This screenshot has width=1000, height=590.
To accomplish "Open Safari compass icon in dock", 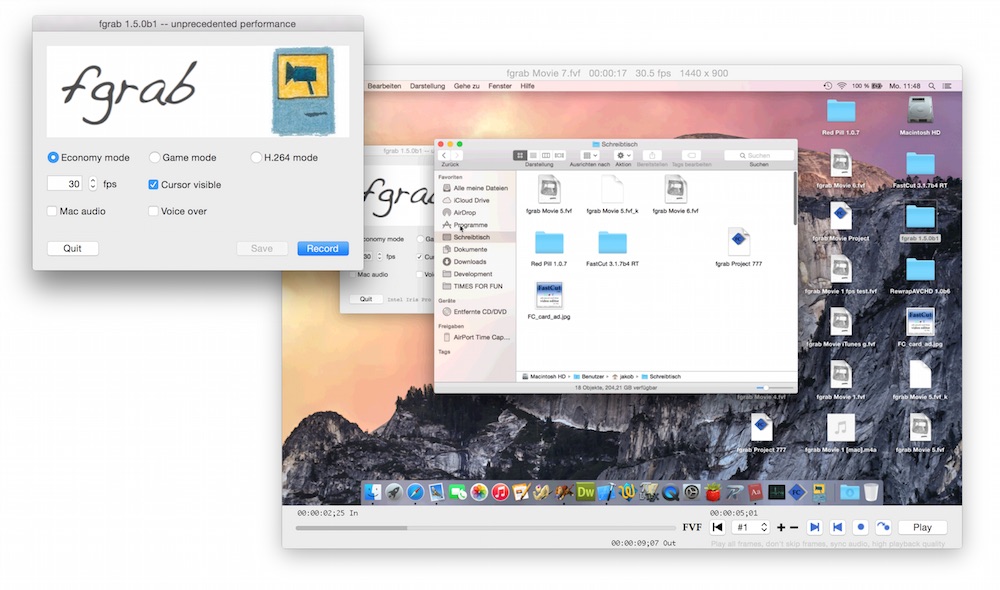I will 415,492.
